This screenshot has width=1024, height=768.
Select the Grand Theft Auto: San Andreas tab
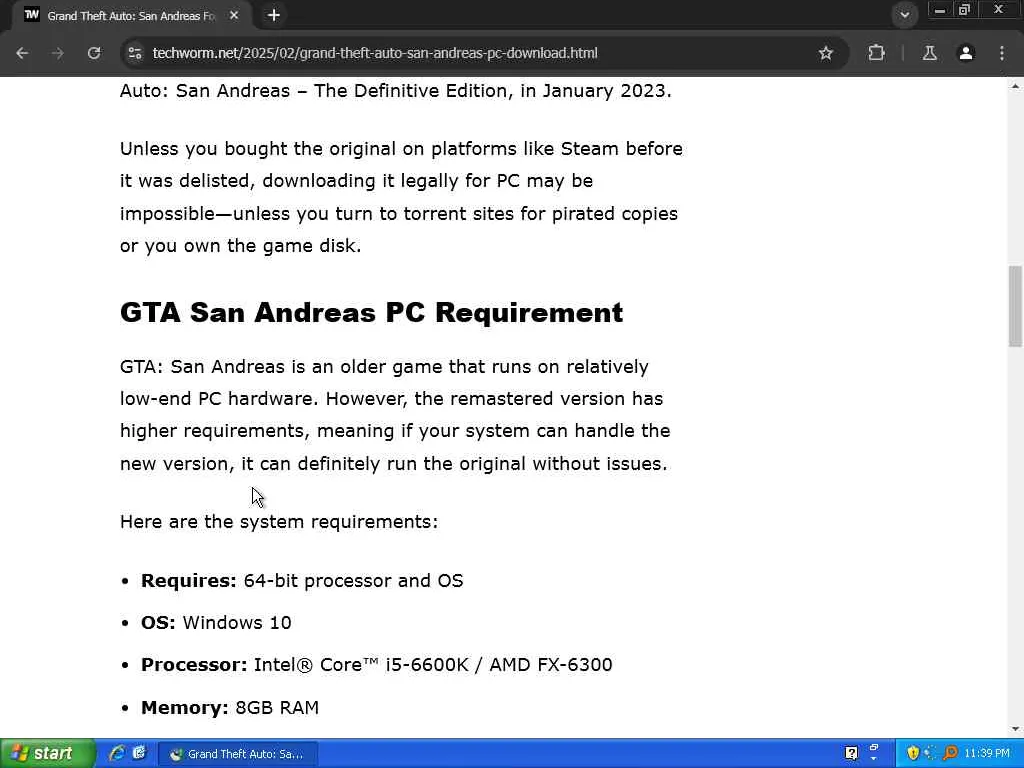(131, 16)
